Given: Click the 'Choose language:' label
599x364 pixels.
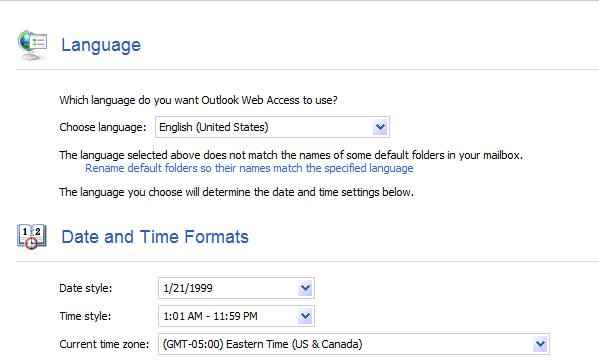Looking at the screenshot, I should (x=103, y=127).
